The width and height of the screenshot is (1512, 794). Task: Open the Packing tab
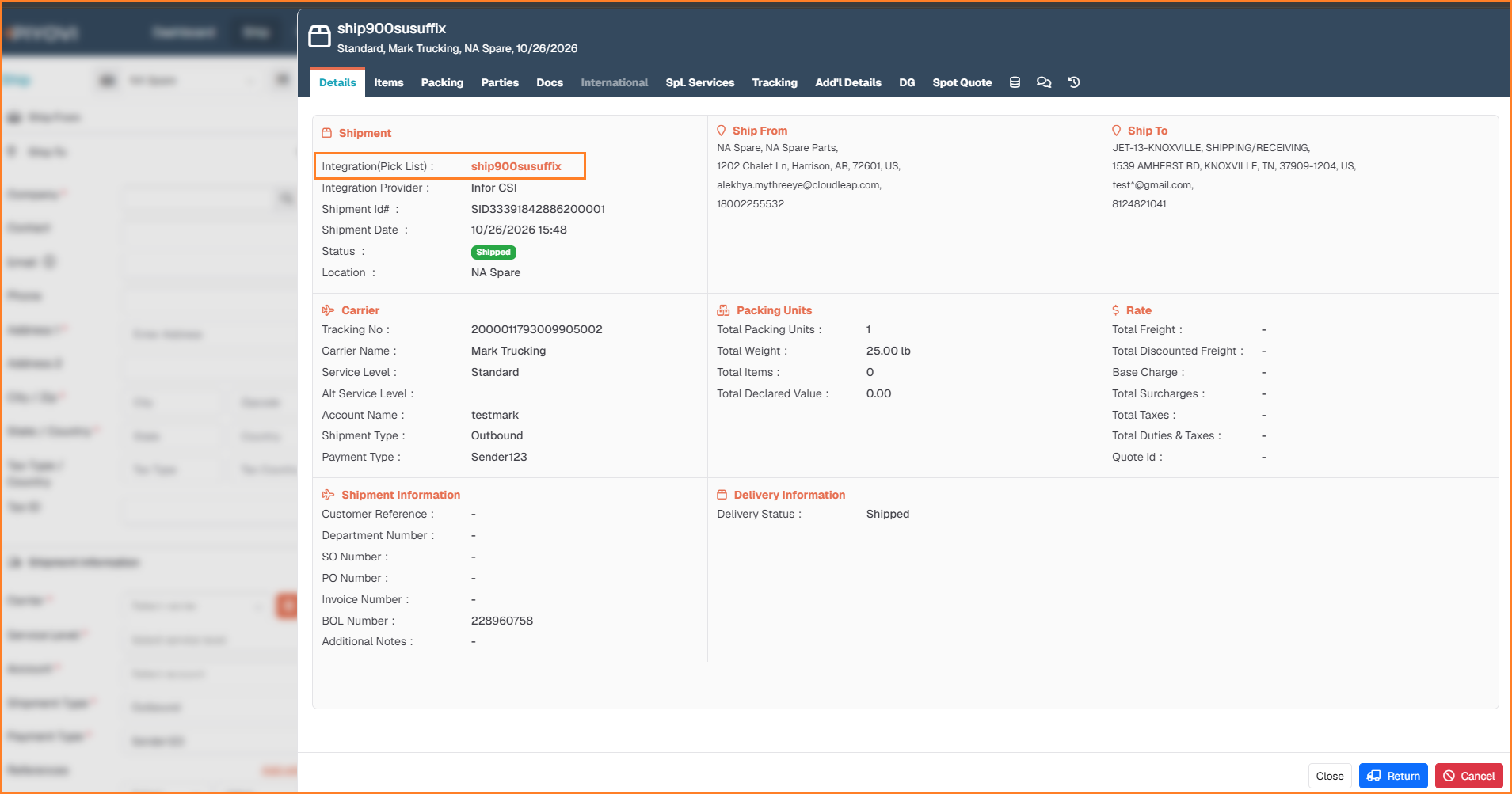[442, 82]
